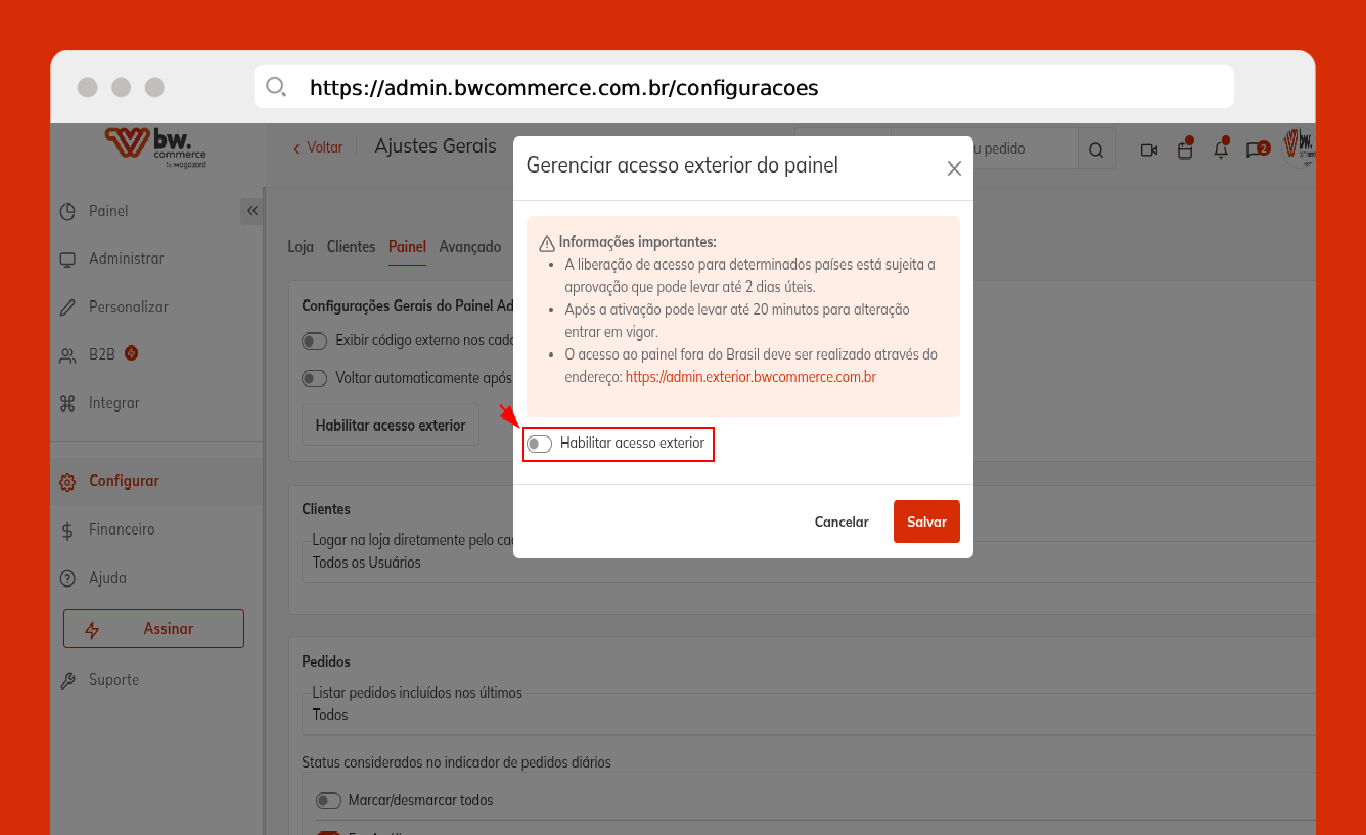This screenshot has width=1366, height=835.
Task: Click the Ajustes Gerais page heading
Action: tap(435, 146)
